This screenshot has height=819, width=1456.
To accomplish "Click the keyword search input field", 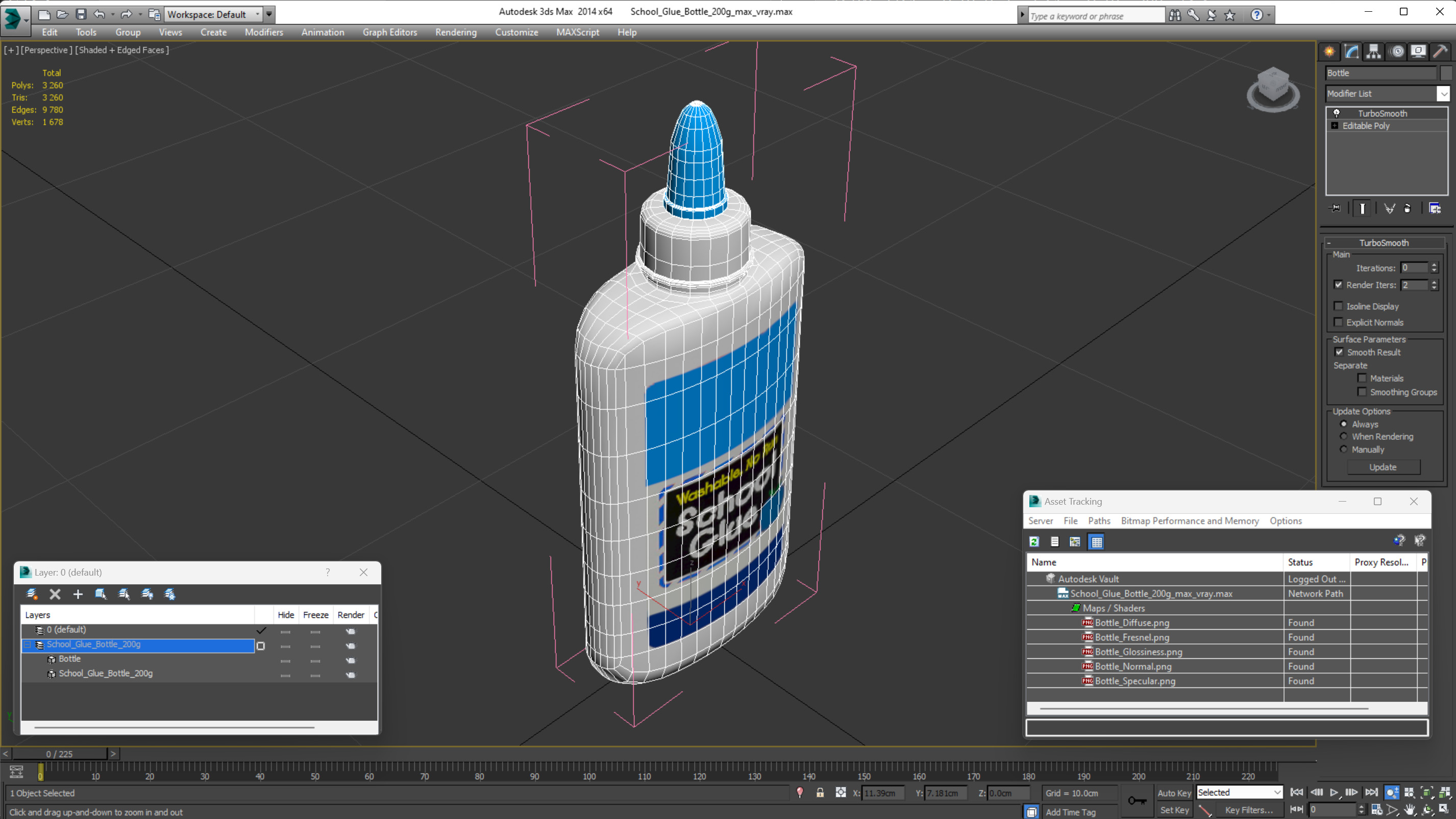I will pos(1096,16).
